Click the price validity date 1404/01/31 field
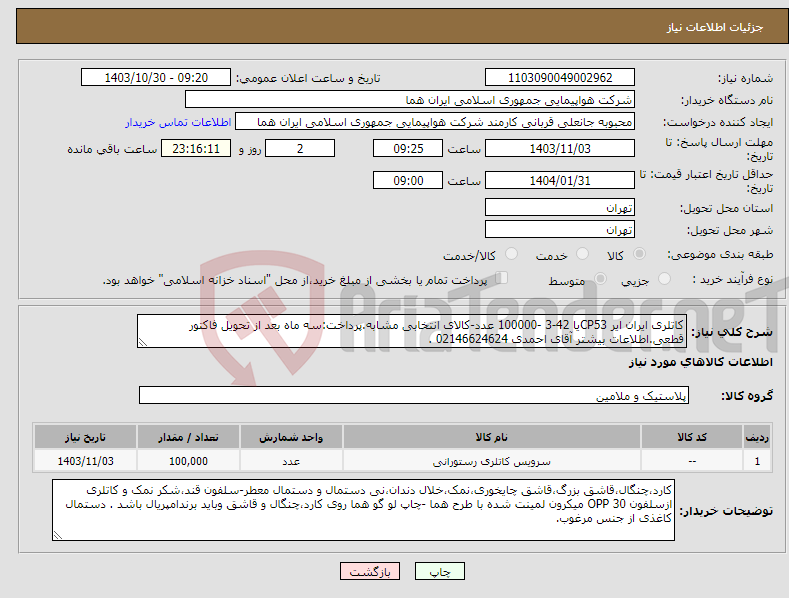This screenshot has width=789, height=598. pos(560,180)
